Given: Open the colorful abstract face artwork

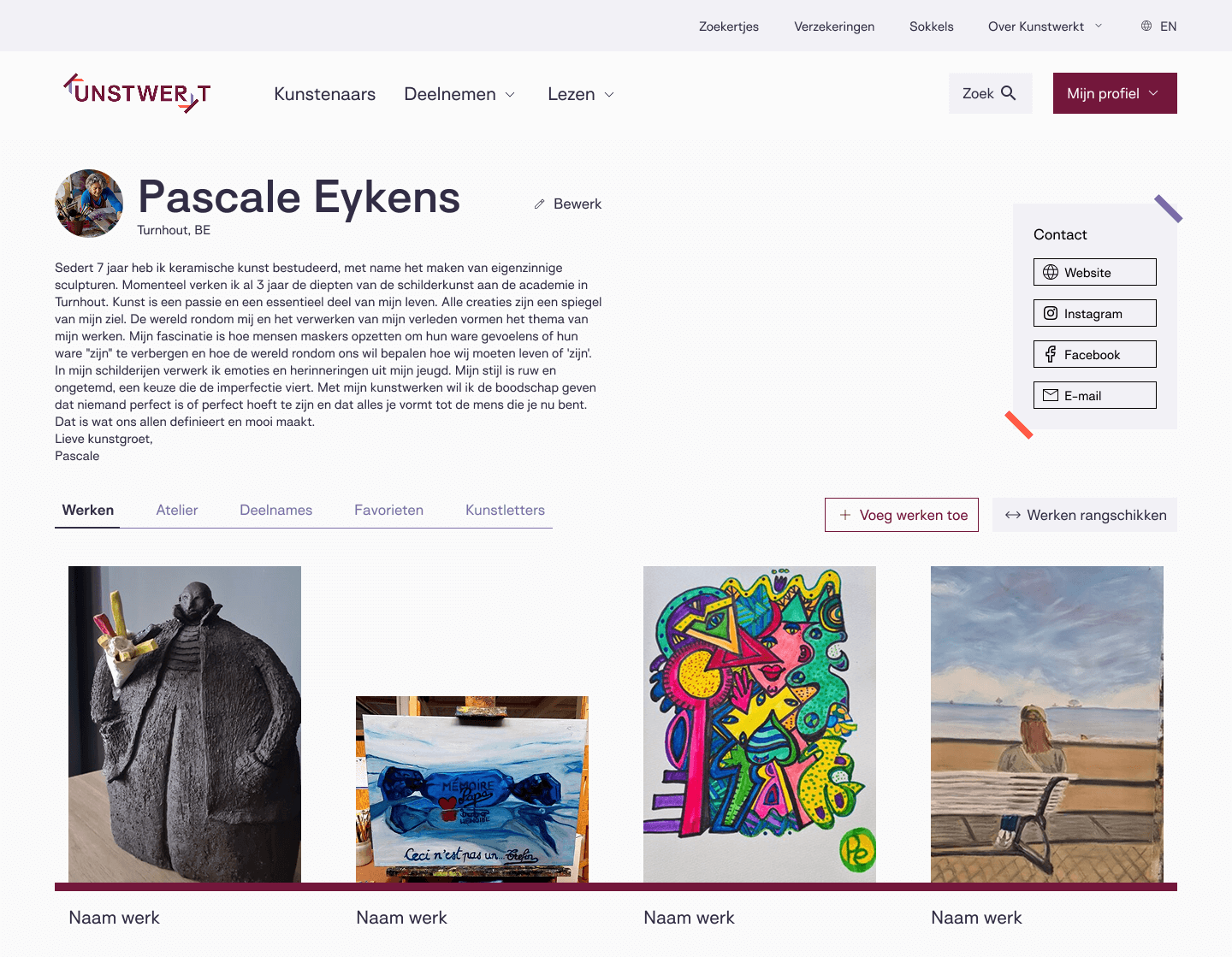Looking at the screenshot, I should (x=760, y=724).
